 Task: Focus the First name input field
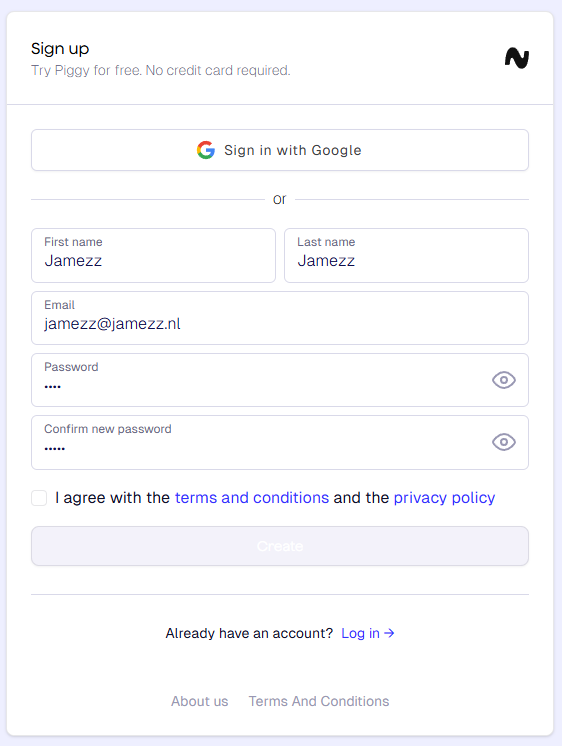click(x=153, y=255)
